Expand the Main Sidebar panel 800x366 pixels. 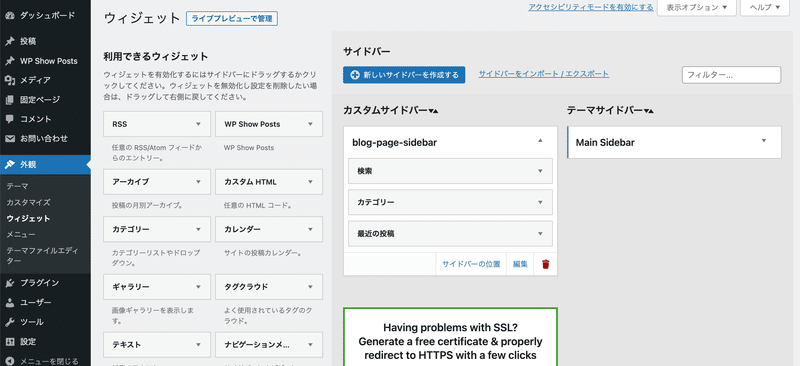coord(764,141)
